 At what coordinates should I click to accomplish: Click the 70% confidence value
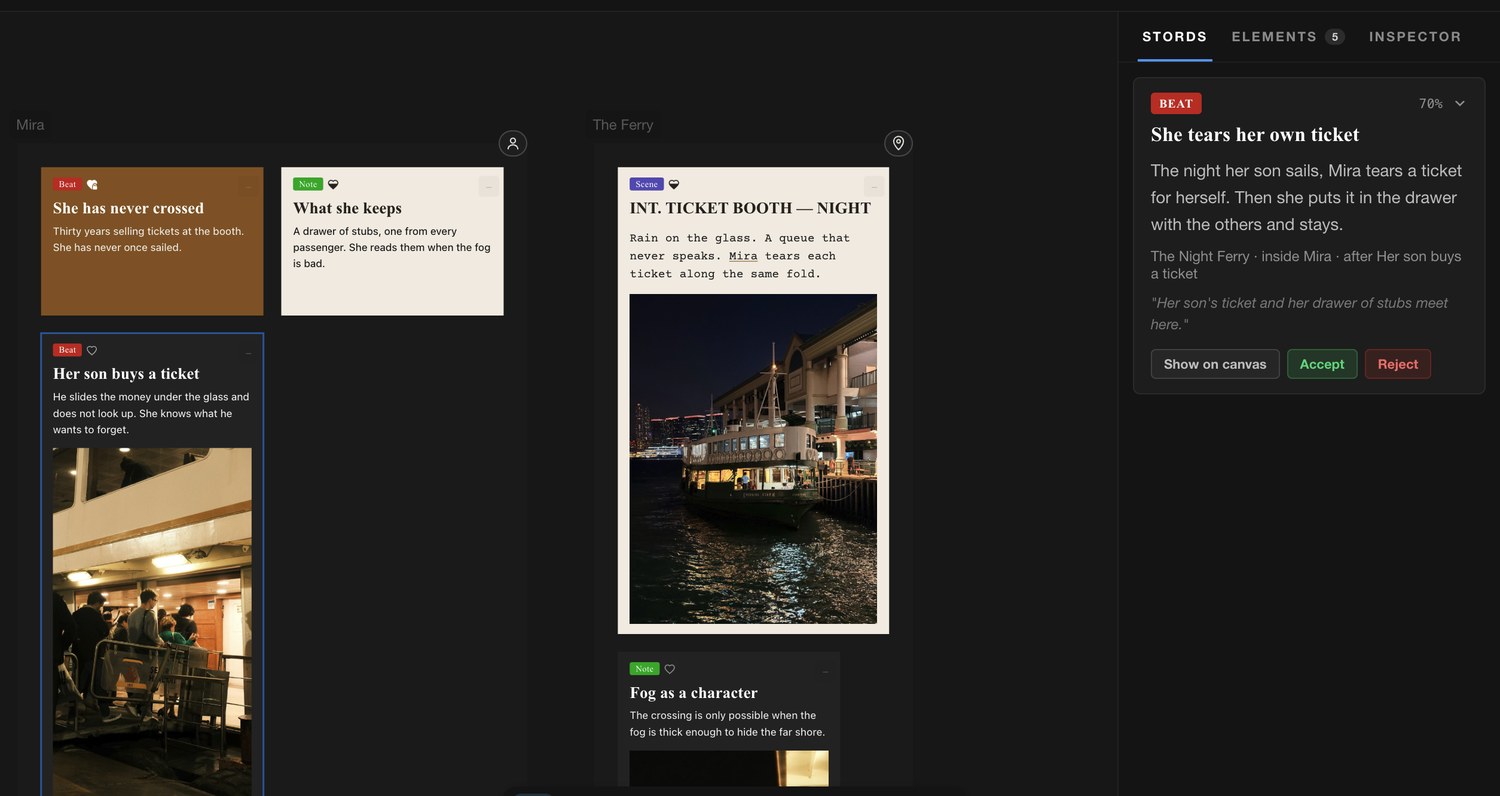[1431, 104]
